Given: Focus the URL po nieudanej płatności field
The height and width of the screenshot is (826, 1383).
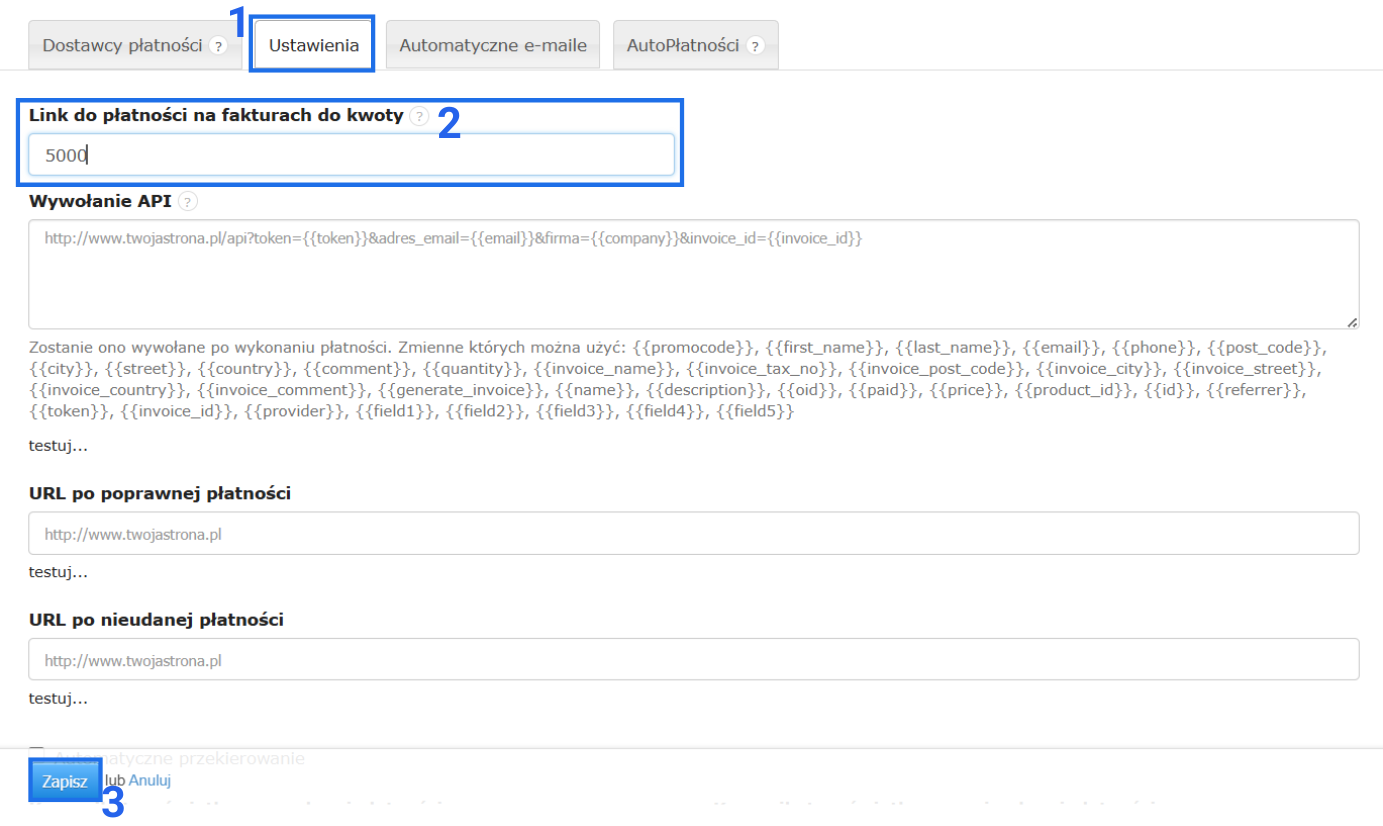Looking at the screenshot, I should (694, 660).
